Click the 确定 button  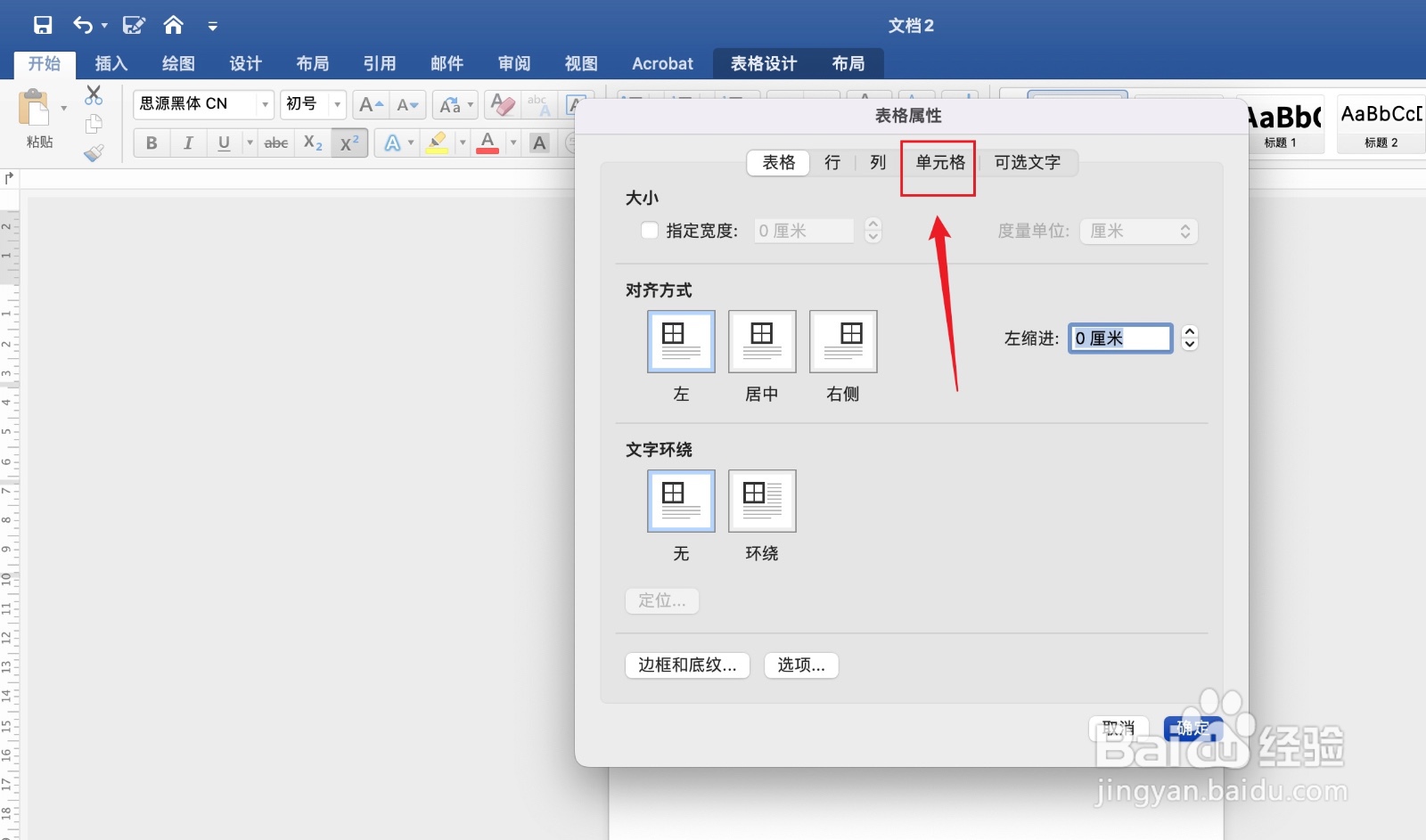click(x=1192, y=729)
